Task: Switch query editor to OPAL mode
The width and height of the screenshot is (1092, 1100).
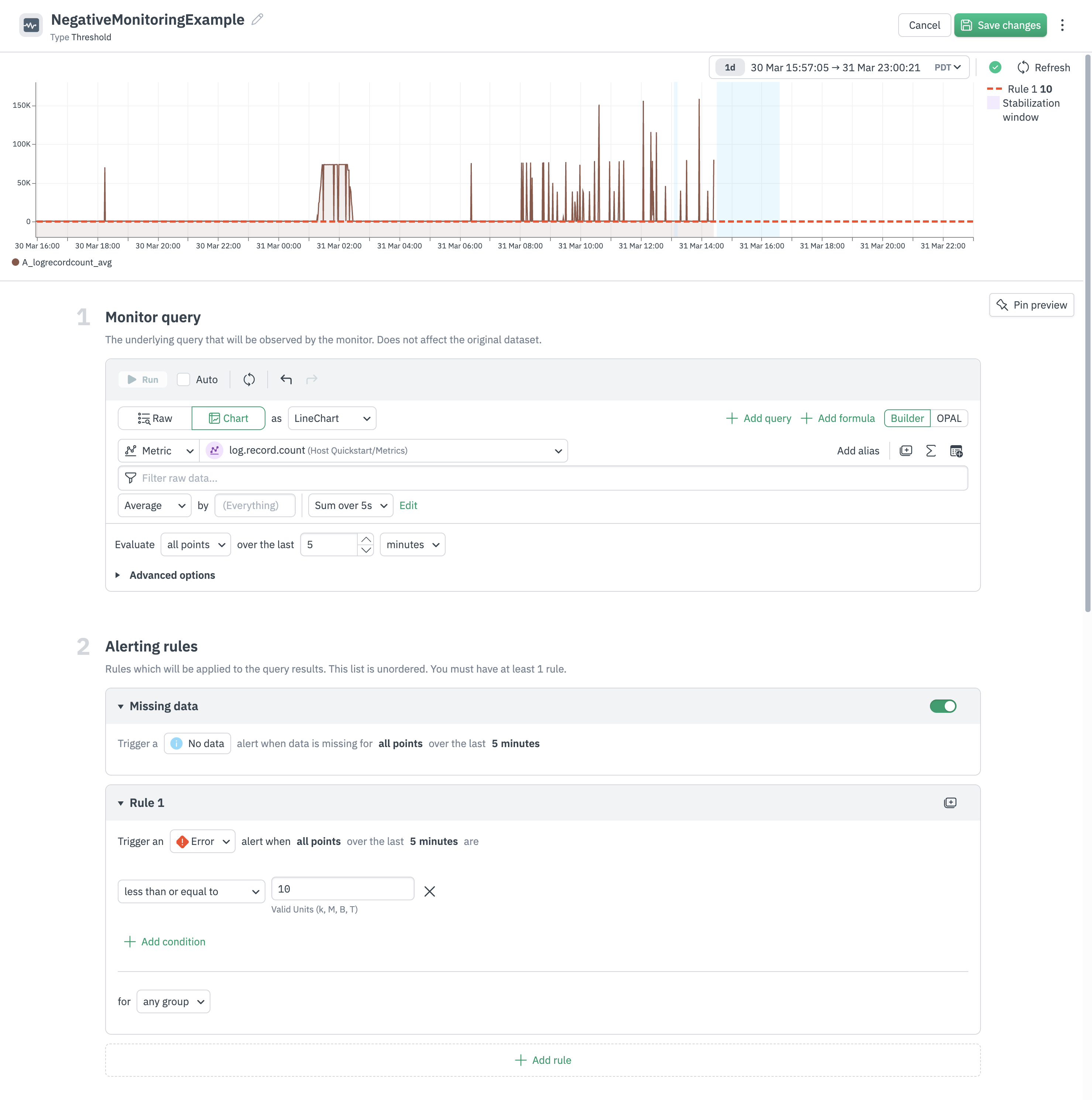Action: pos(948,419)
